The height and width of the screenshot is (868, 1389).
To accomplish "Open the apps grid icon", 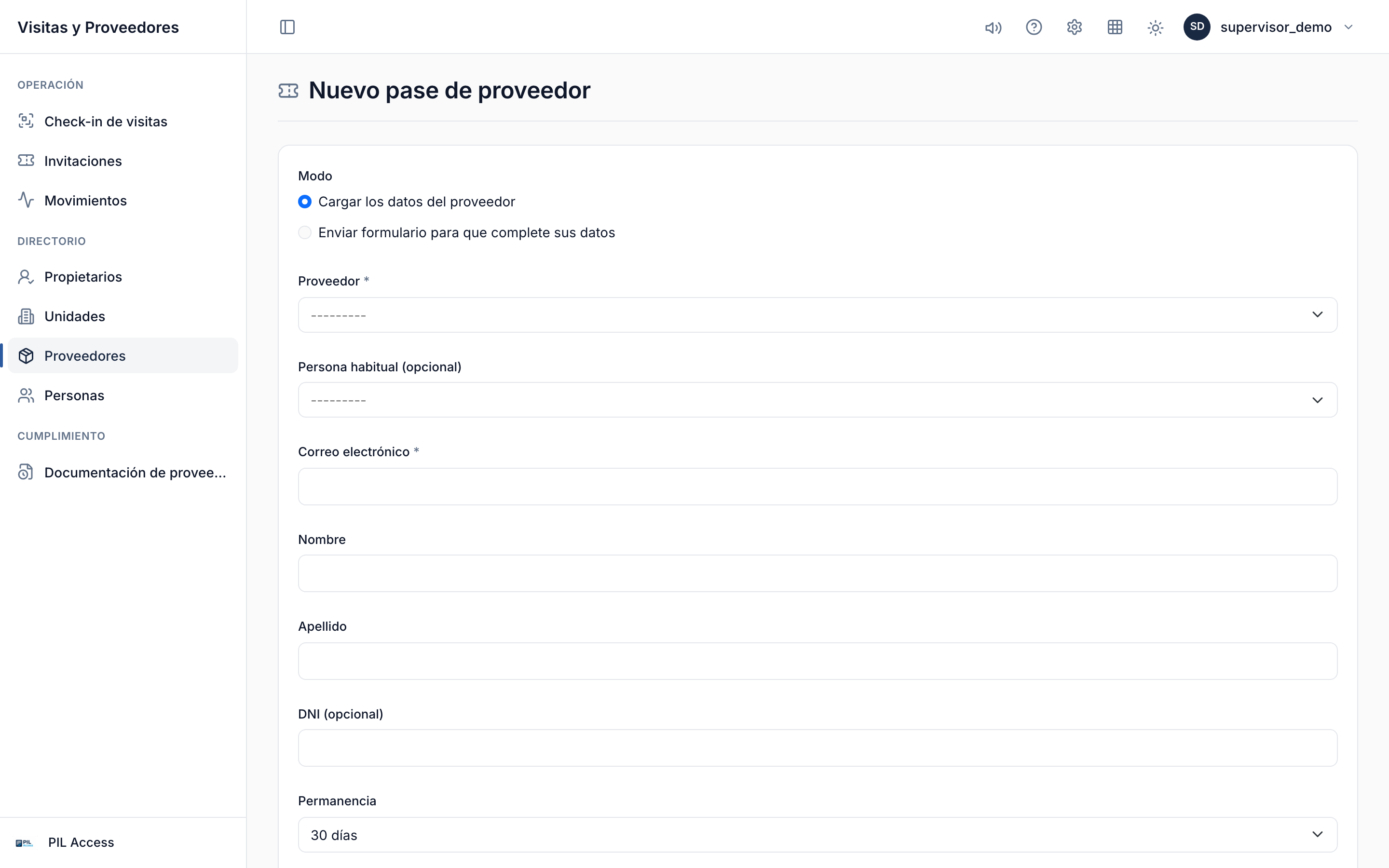I will pos(1115,27).
